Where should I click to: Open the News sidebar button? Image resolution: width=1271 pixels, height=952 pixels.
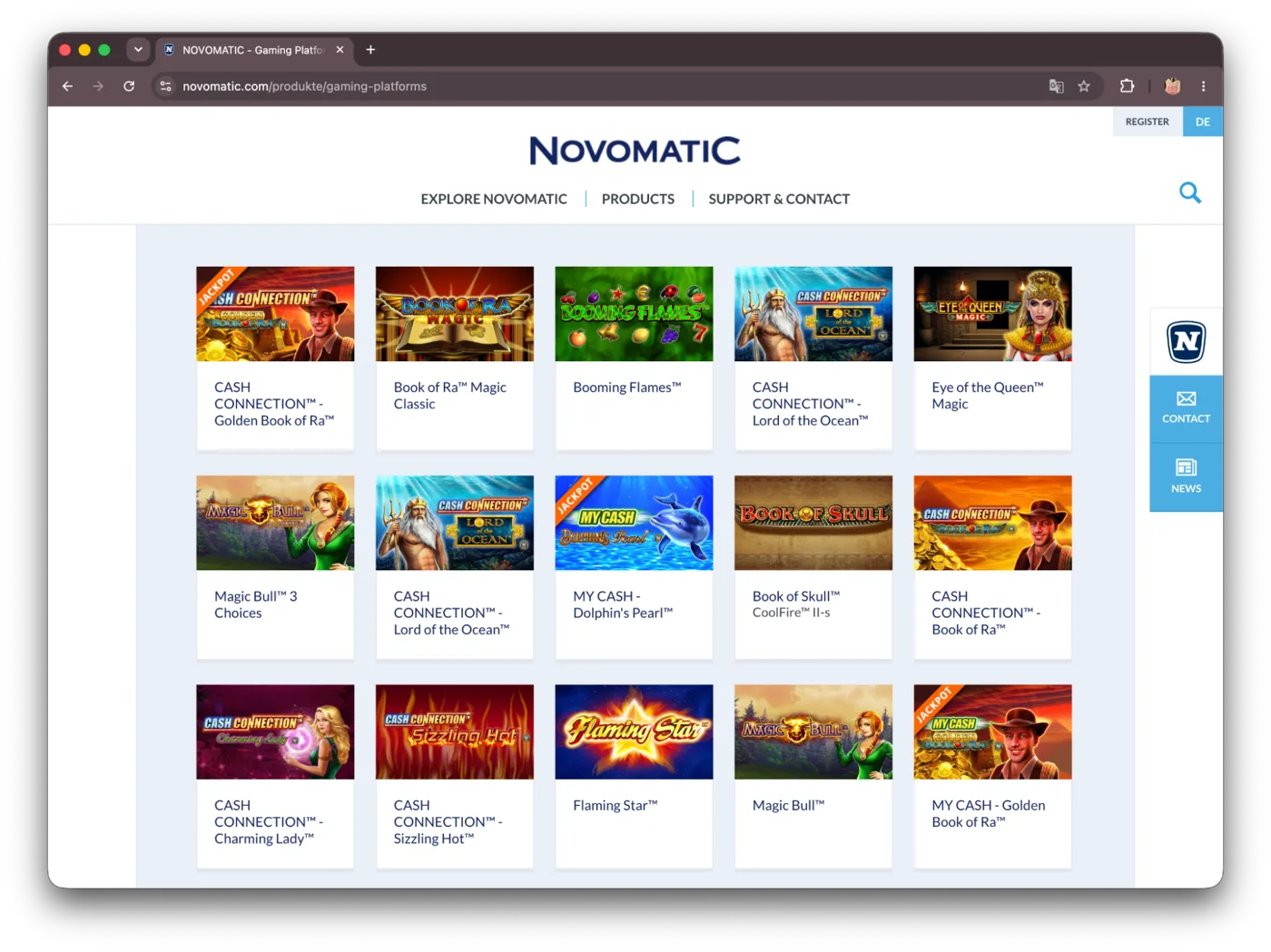coord(1186,477)
